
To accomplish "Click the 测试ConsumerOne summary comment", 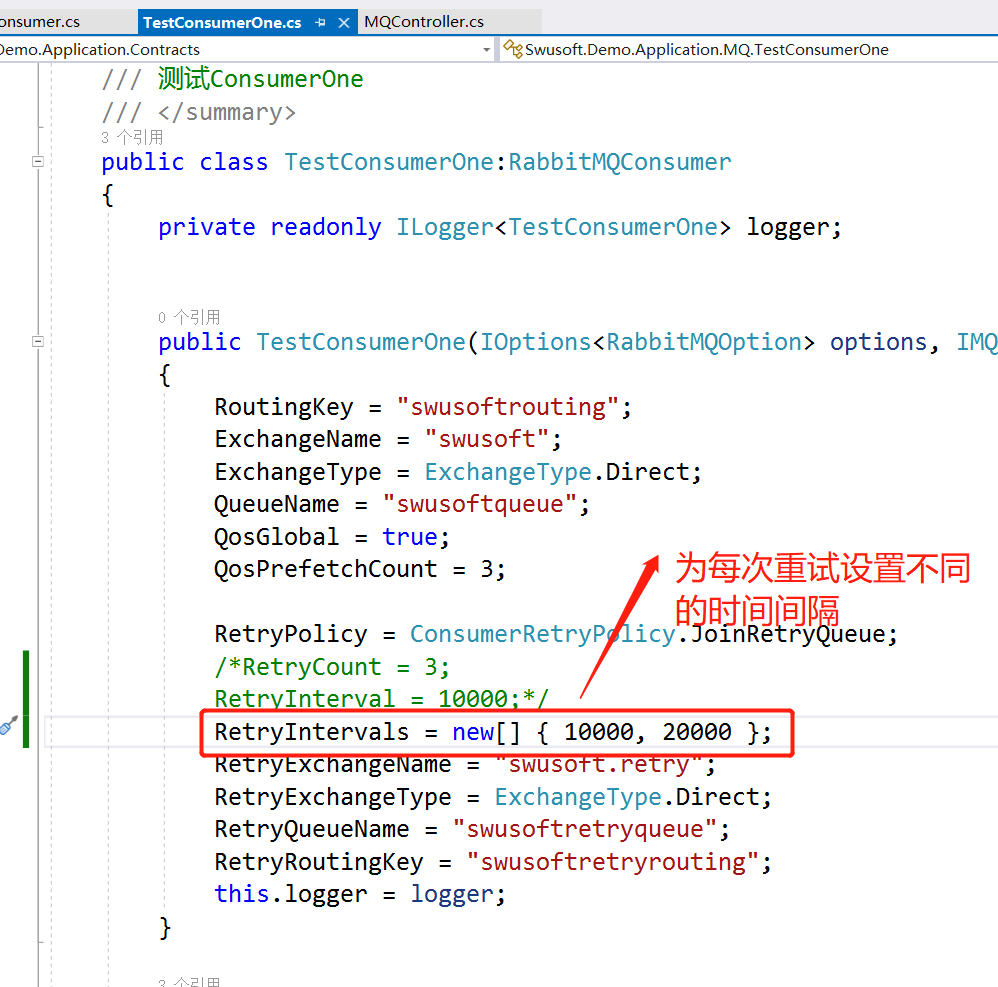I will (261, 79).
